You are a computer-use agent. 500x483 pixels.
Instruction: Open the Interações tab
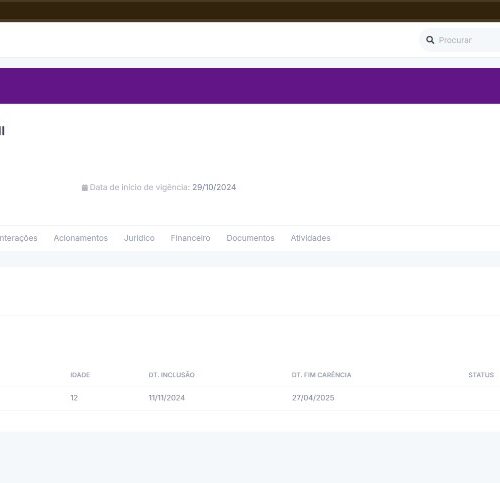[18, 238]
